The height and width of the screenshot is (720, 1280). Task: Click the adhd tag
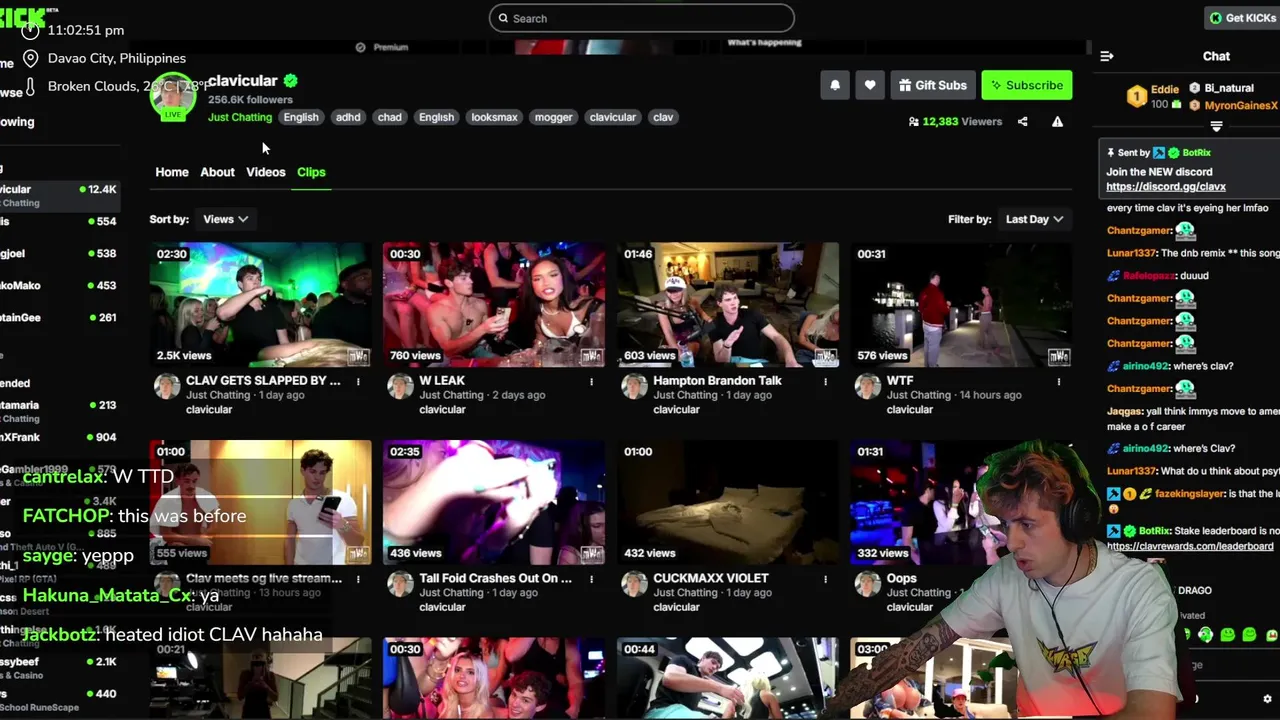348,117
